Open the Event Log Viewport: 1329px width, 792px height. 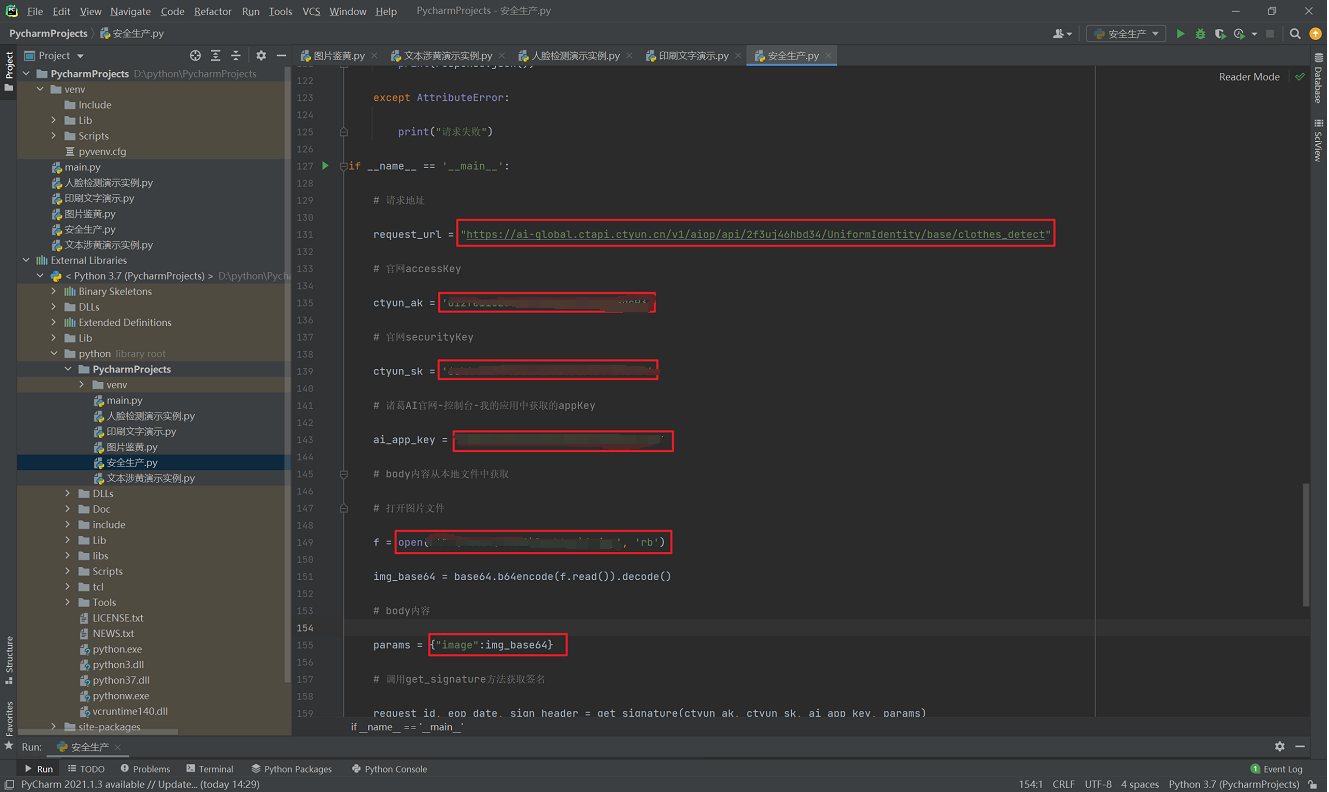click(x=1277, y=769)
